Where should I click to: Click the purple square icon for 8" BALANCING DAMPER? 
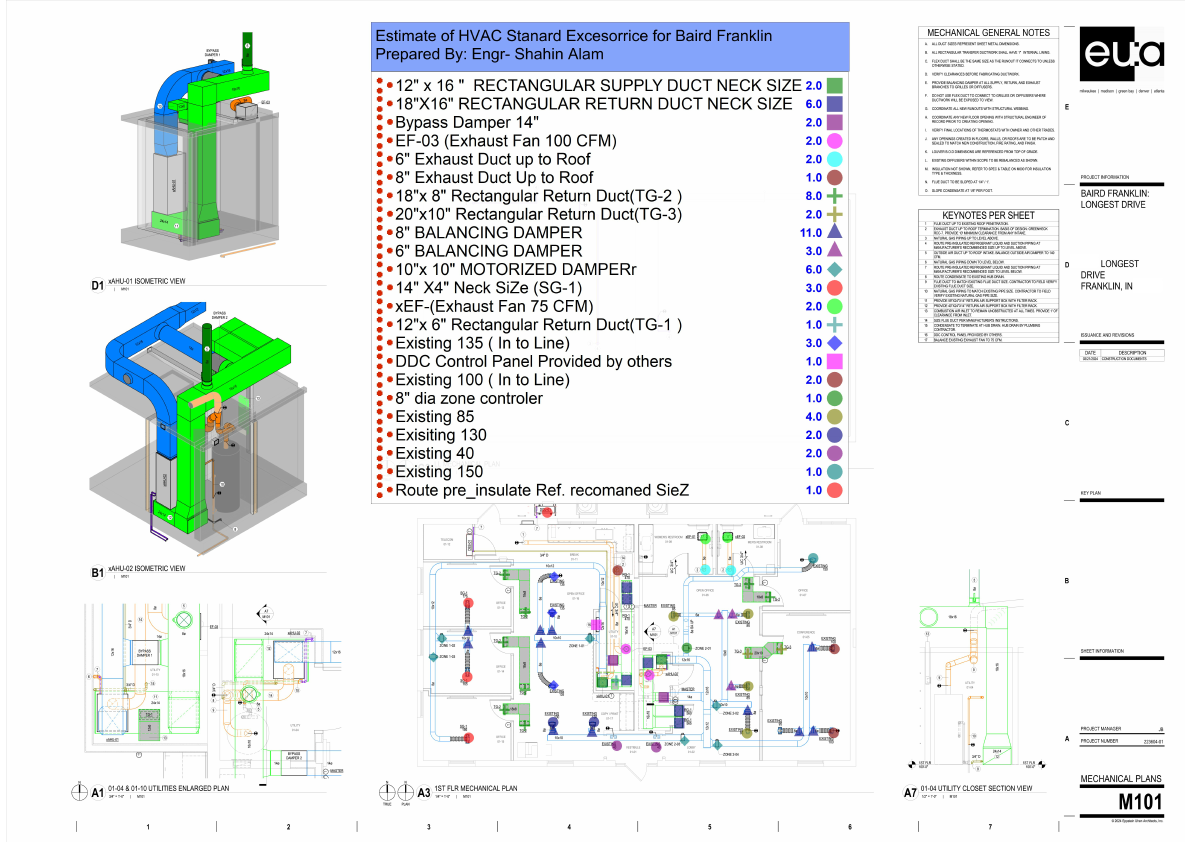(x=835, y=232)
